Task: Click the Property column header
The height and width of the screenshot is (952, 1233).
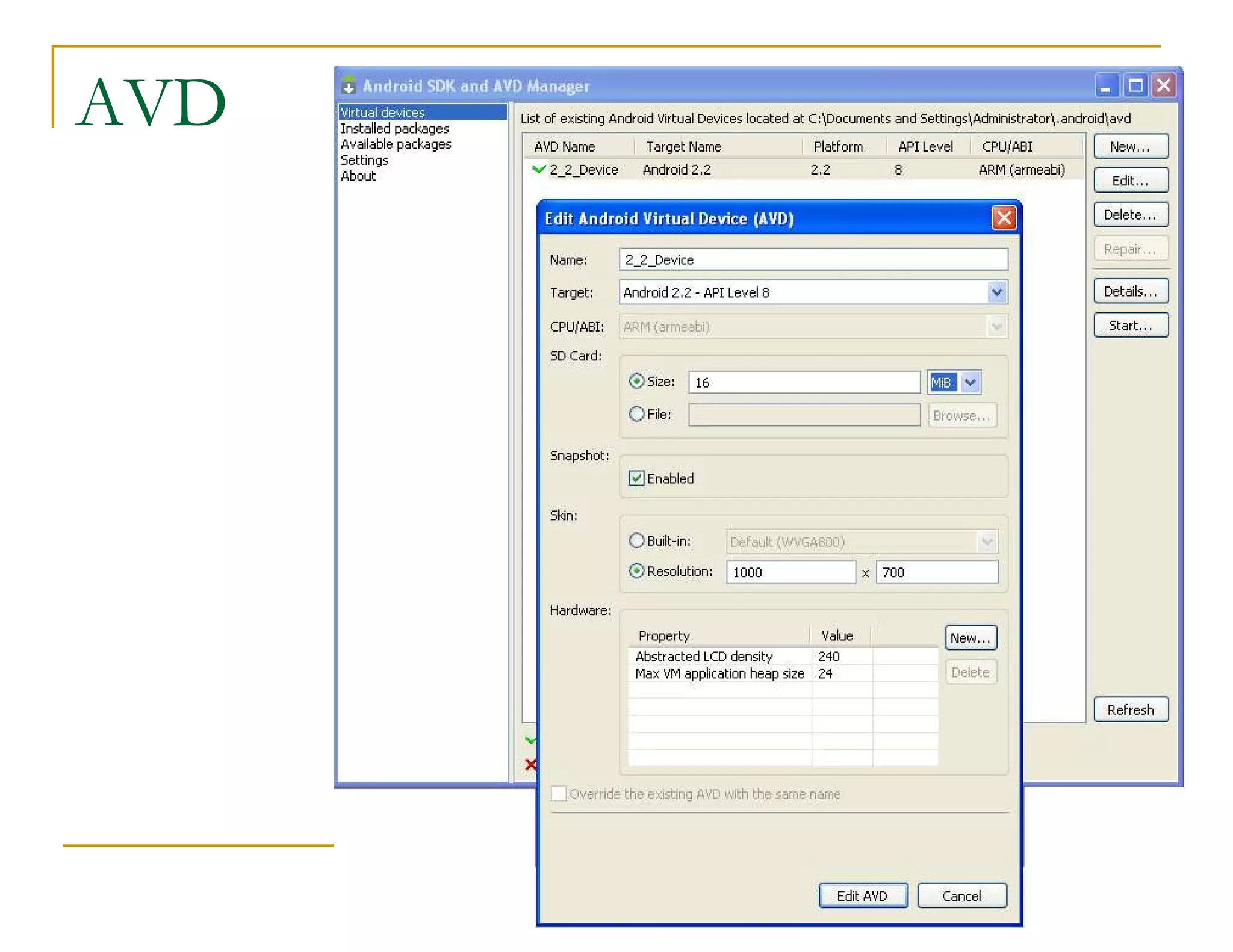Action: (719, 635)
